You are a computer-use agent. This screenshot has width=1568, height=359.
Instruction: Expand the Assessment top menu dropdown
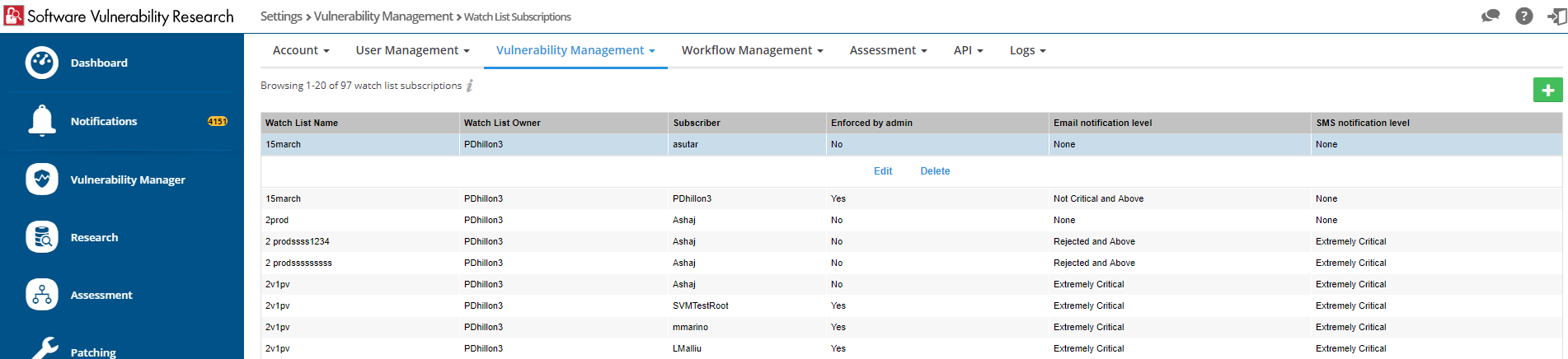888,50
